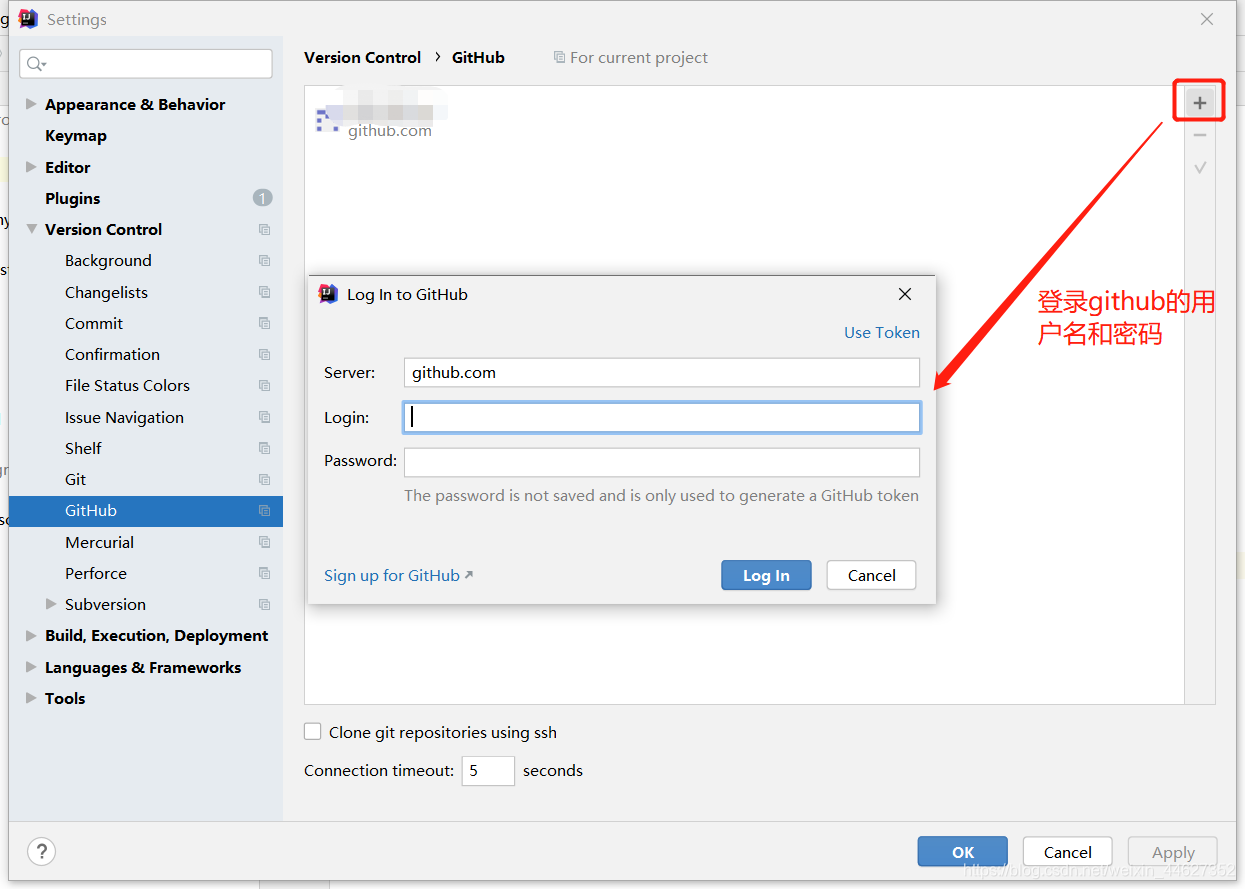Select Issue Navigation settings
Viewport: 1245px width, 889px height.
pos(124,418)
